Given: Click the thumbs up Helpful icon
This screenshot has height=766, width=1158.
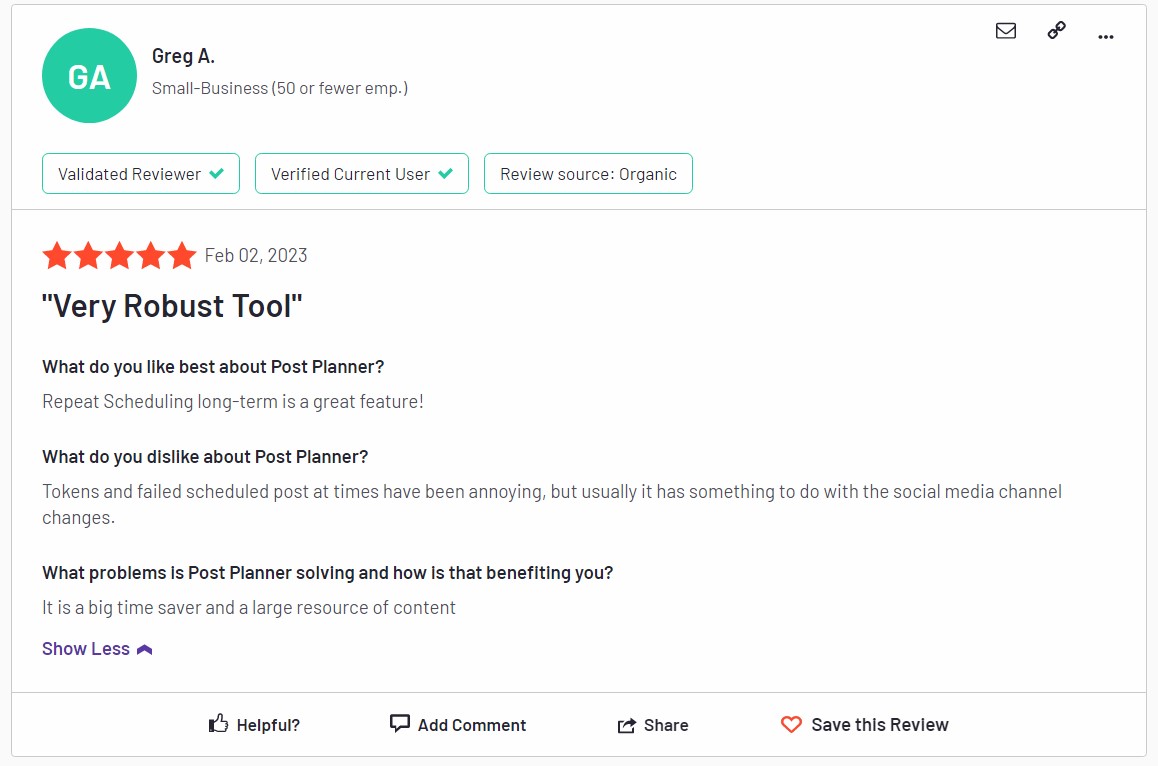Looking at the screenshot, I should pyautogui.click(x=218, y=724).
